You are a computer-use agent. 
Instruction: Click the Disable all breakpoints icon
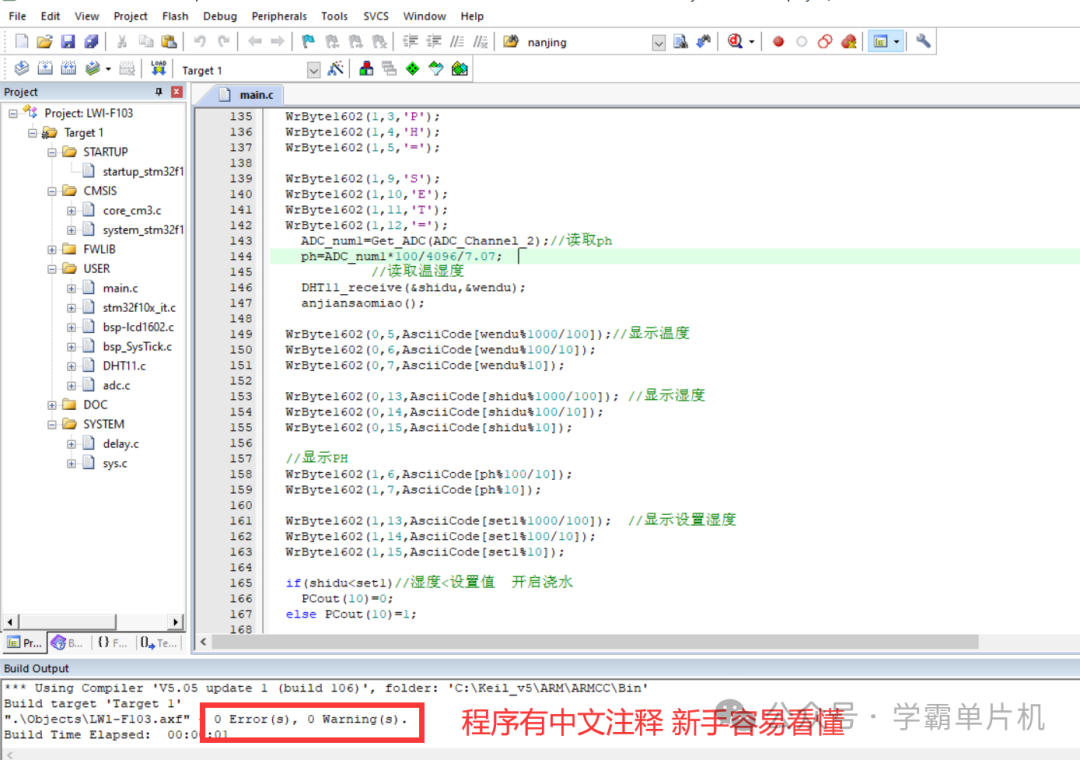point(825,41)
